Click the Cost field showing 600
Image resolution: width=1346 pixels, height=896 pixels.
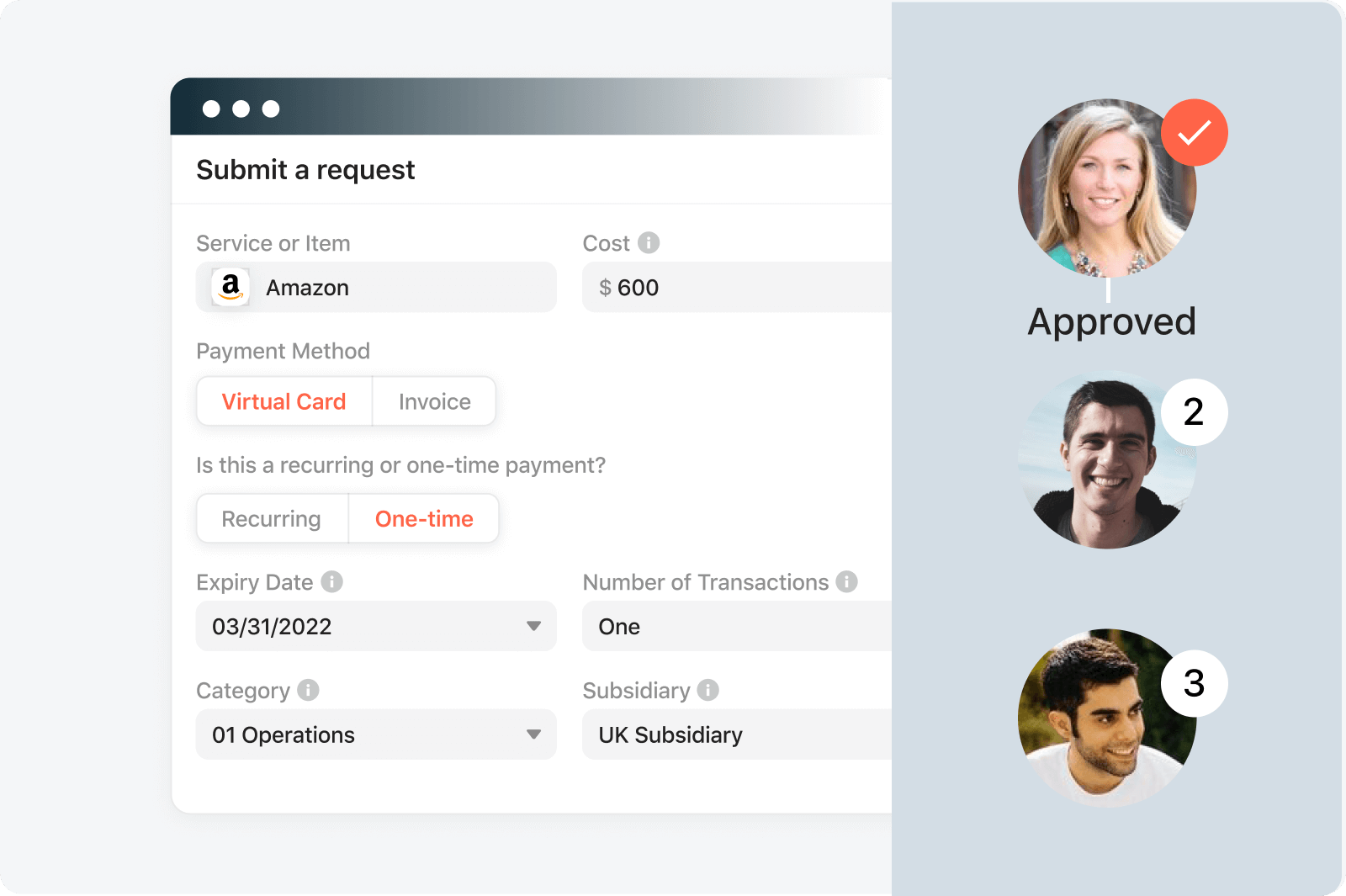tap(737, 287)
